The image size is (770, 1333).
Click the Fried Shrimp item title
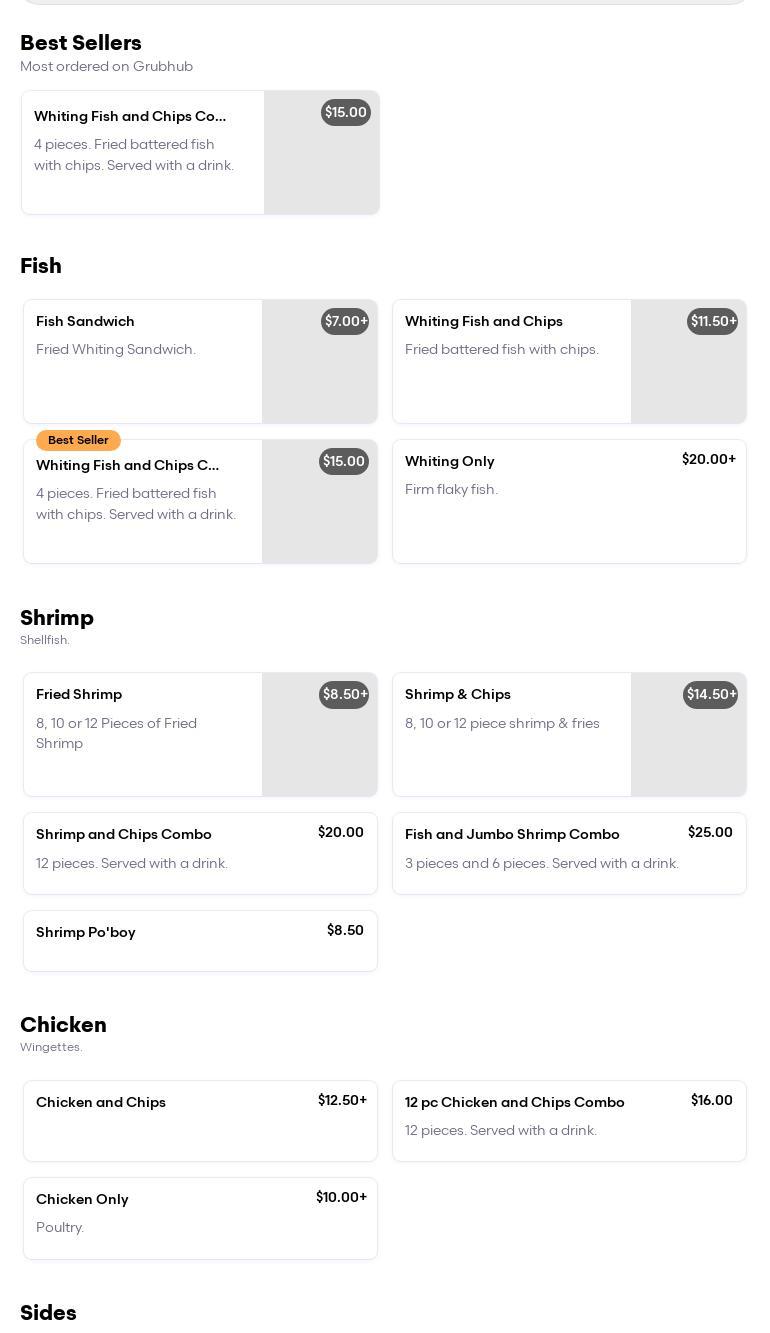tap(79, 695)
